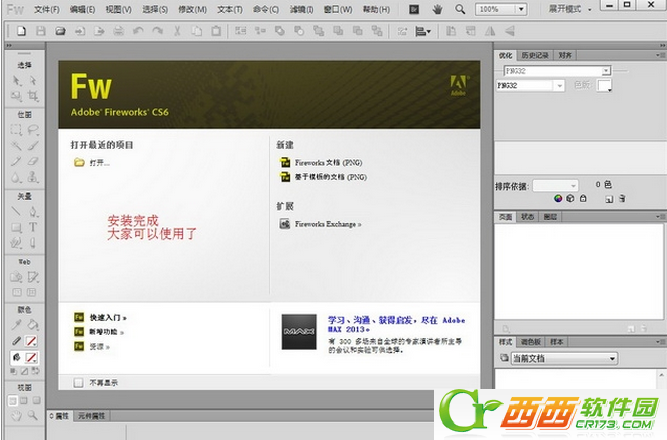Click the Cut toolbar icon
667x440 pixels.
pyautogui.click(x=177, y=31)
